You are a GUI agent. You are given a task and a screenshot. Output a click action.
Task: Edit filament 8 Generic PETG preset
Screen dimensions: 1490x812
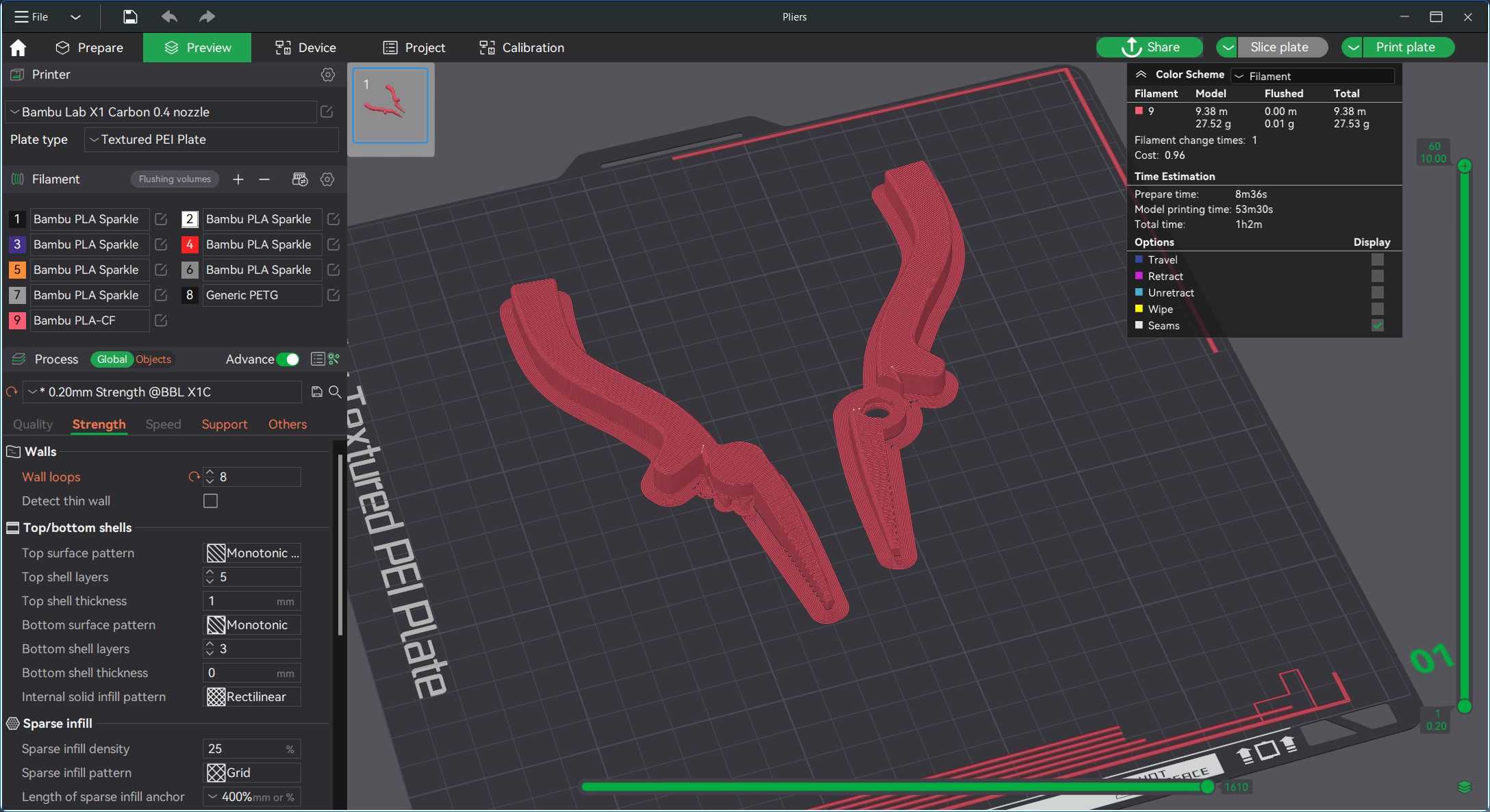[333, 295]
